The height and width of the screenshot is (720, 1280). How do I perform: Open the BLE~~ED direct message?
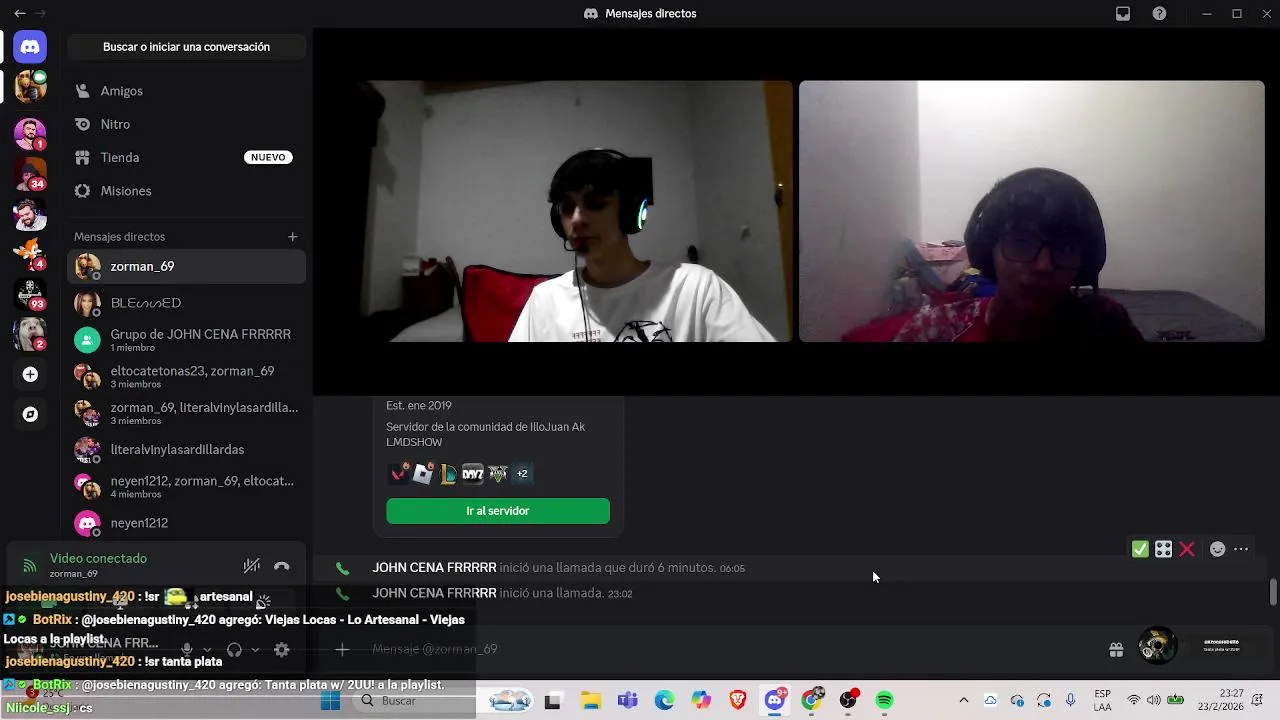coord(186,303)
